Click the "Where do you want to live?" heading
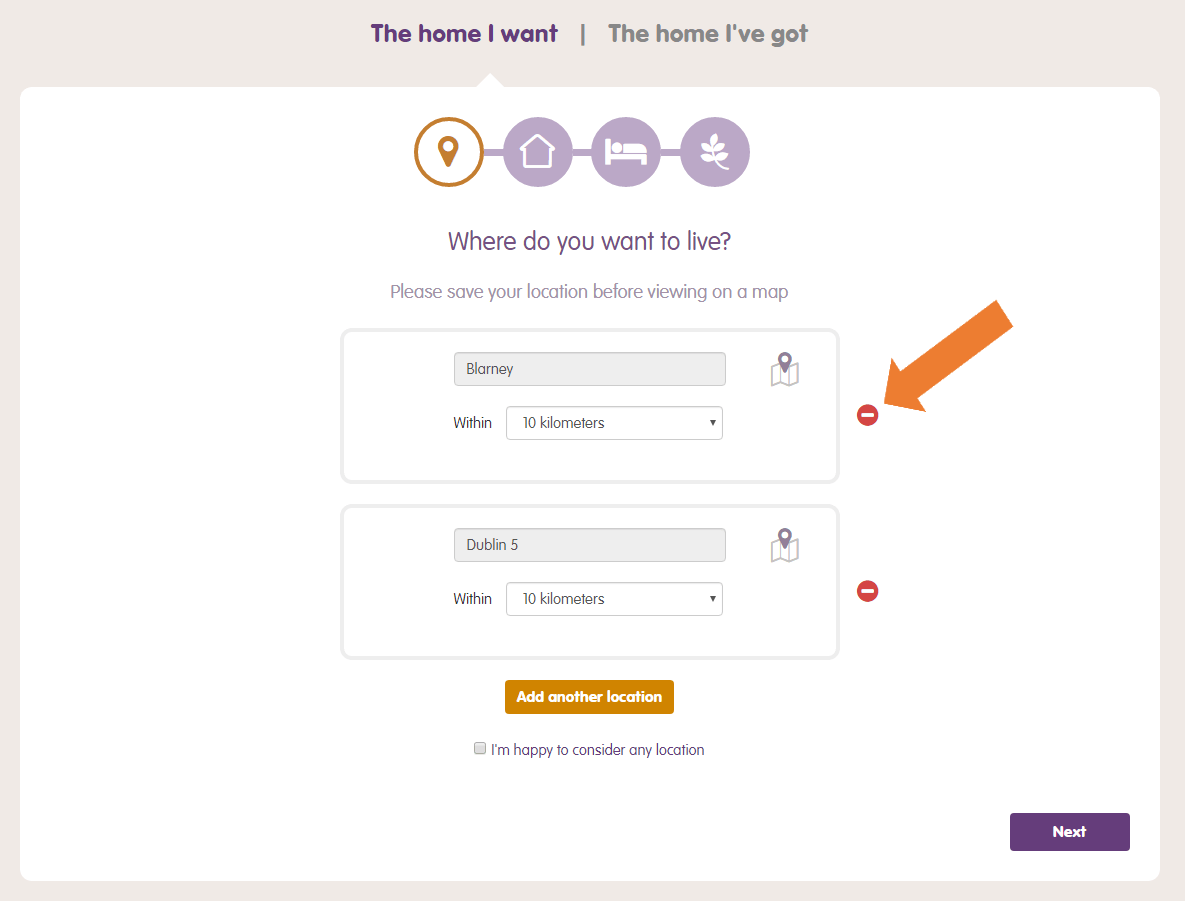The image size is (1185, 901). click(589, 241)
